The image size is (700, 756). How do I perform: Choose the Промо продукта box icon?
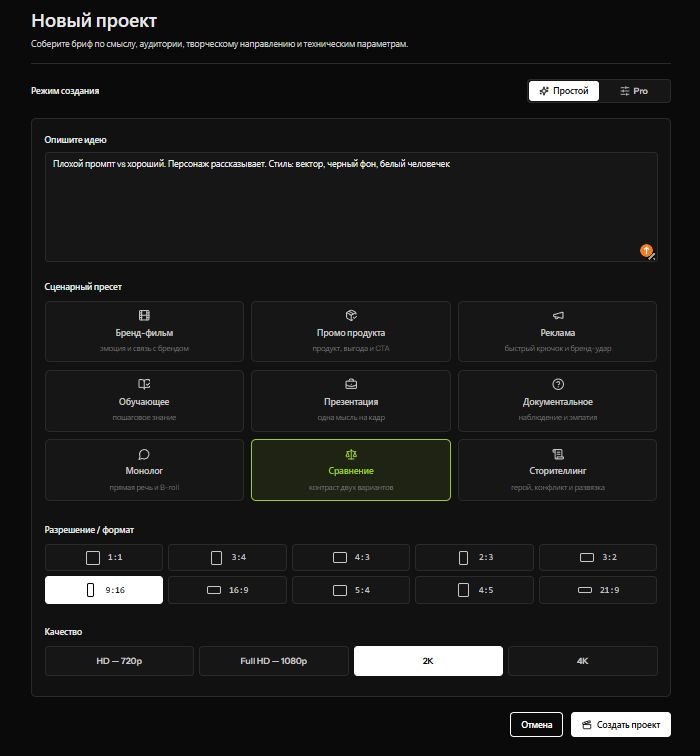[x=351, y=315]
